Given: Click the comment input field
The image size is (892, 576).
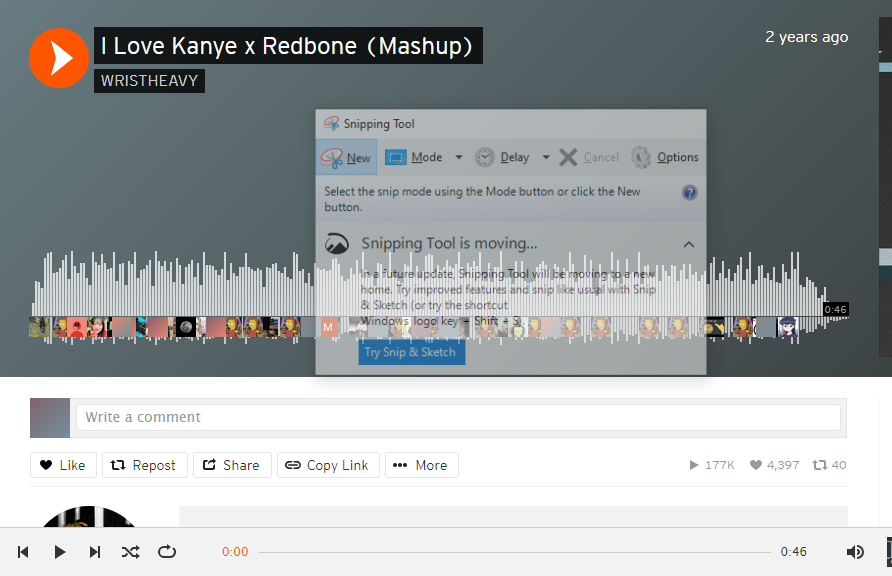Looking at the screenshot, I should click(x=458, y=417).
